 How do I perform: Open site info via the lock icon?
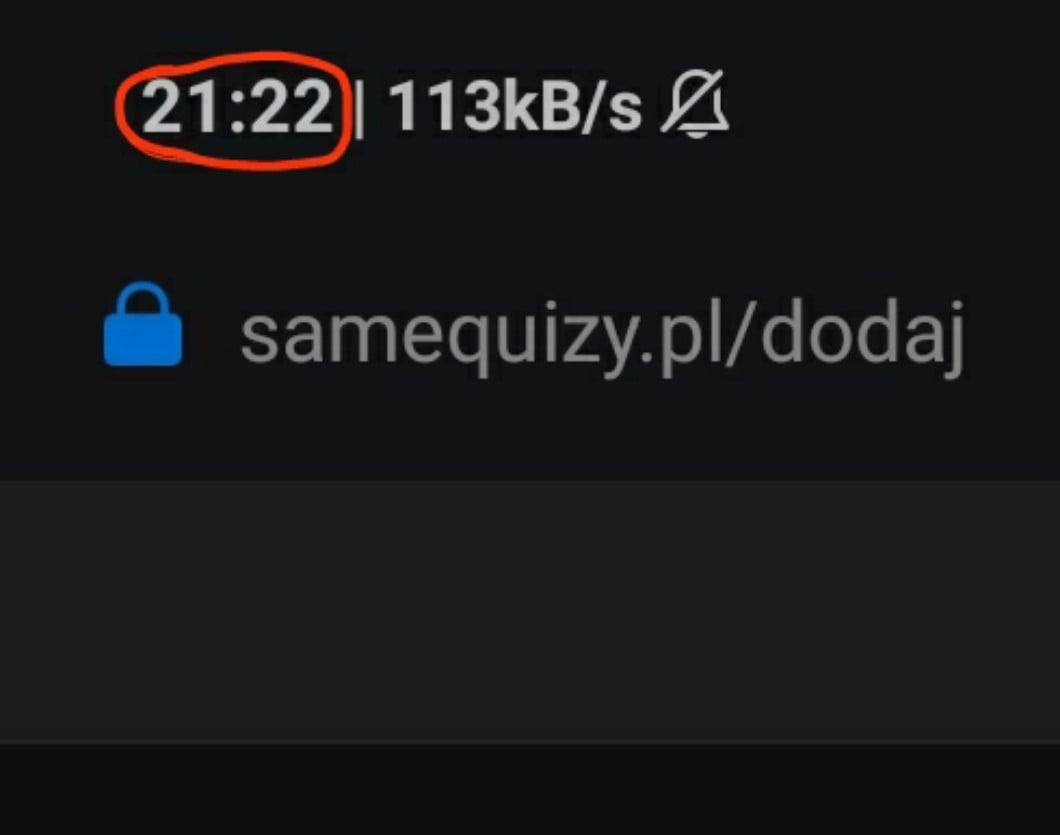pos(143,324)
